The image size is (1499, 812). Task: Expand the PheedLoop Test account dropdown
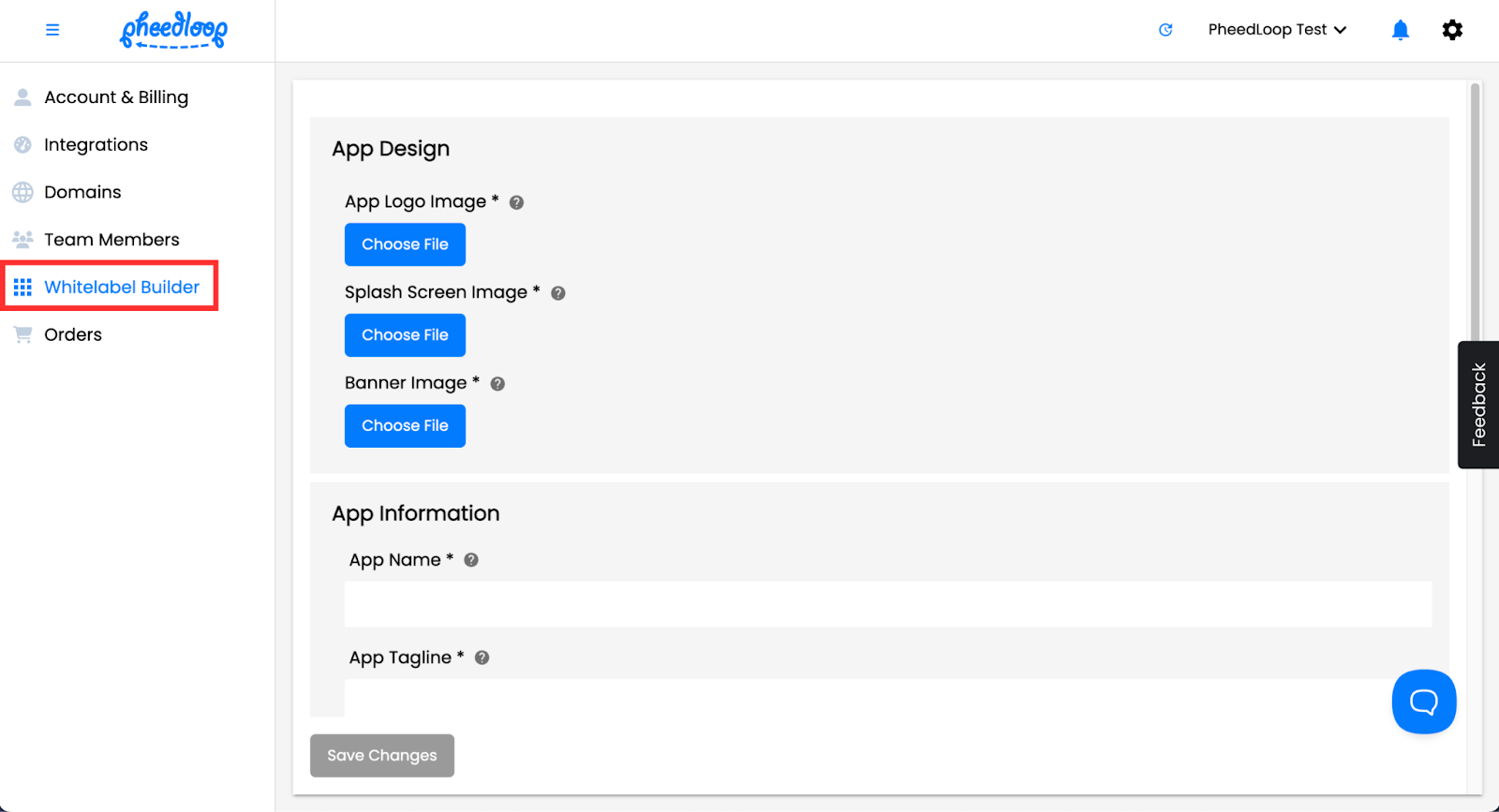coord(1277,30)
